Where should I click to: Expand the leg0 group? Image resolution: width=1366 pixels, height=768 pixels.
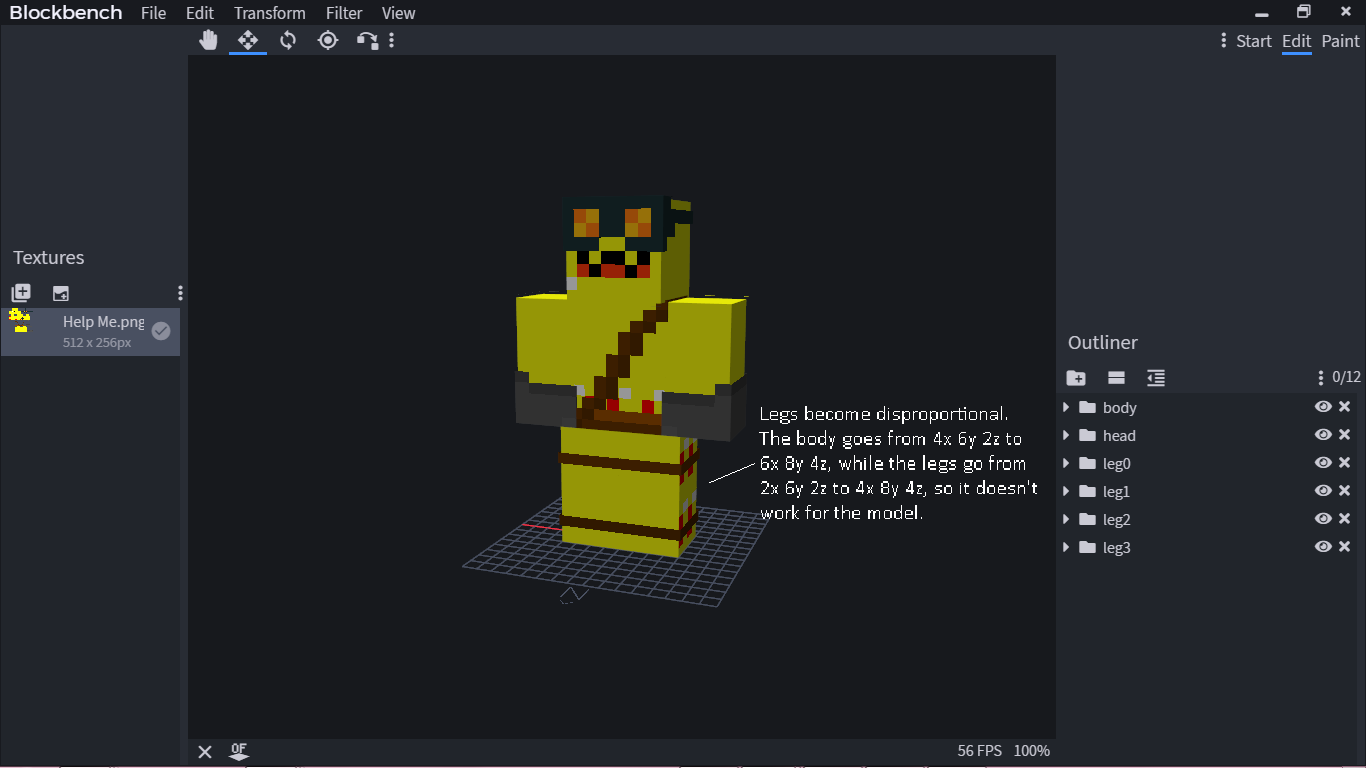[1065, 463]
